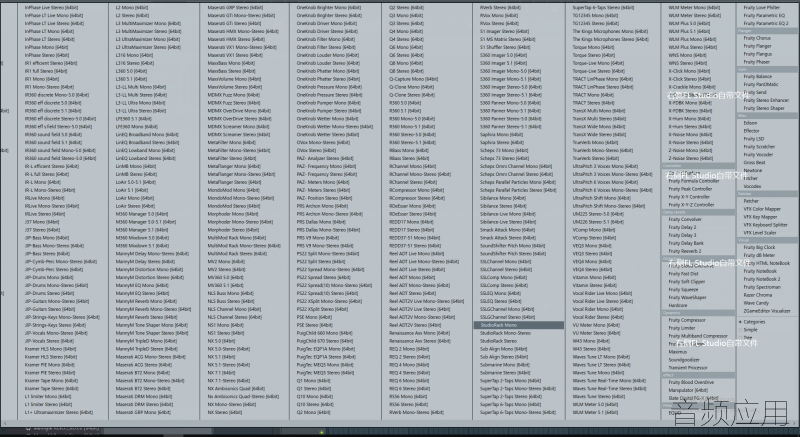800x437 pixels.
Task: Choose Fruity Parametric EQ 2
Action: tap(766, 23)
